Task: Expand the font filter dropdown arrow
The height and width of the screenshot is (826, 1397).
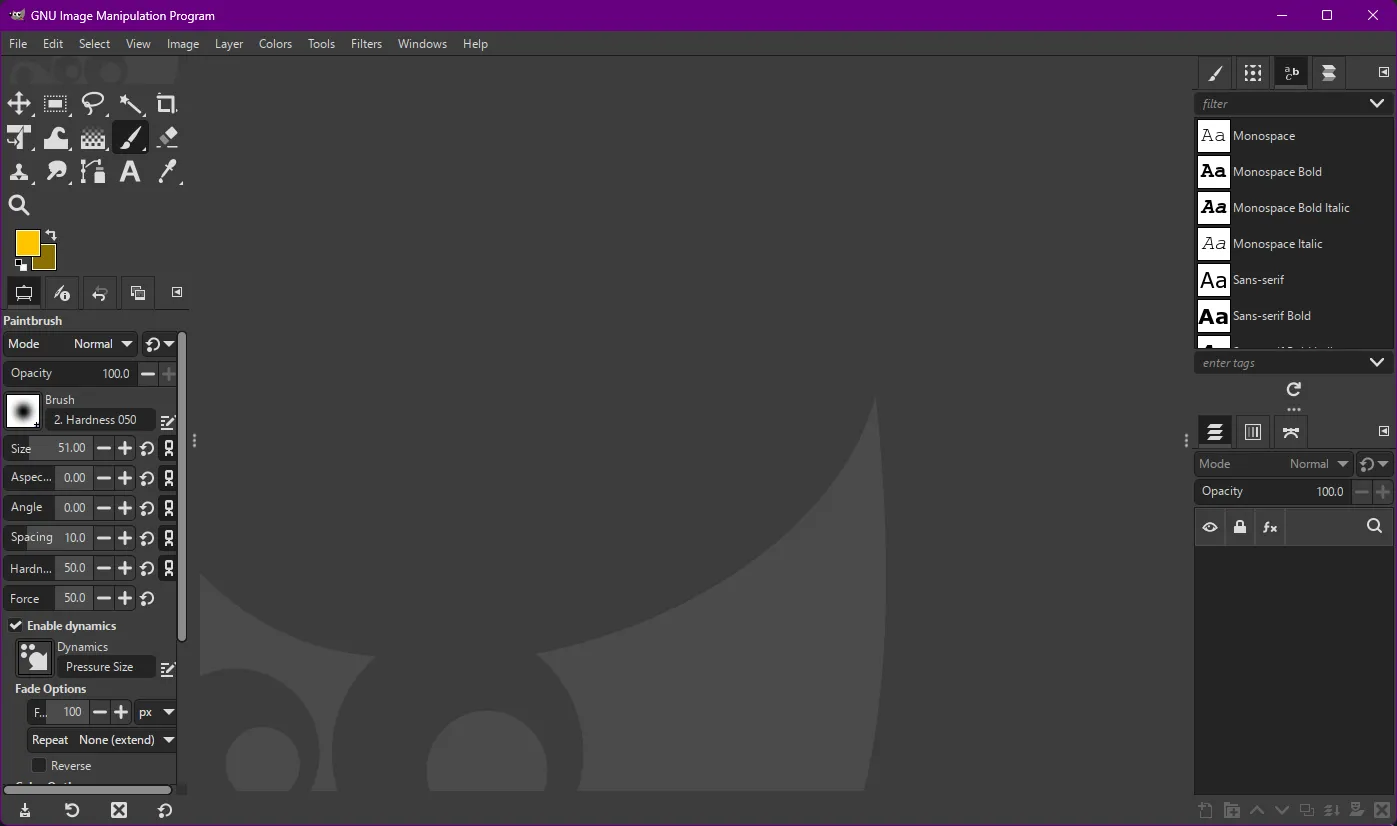Action: [x=1377, y=104]
